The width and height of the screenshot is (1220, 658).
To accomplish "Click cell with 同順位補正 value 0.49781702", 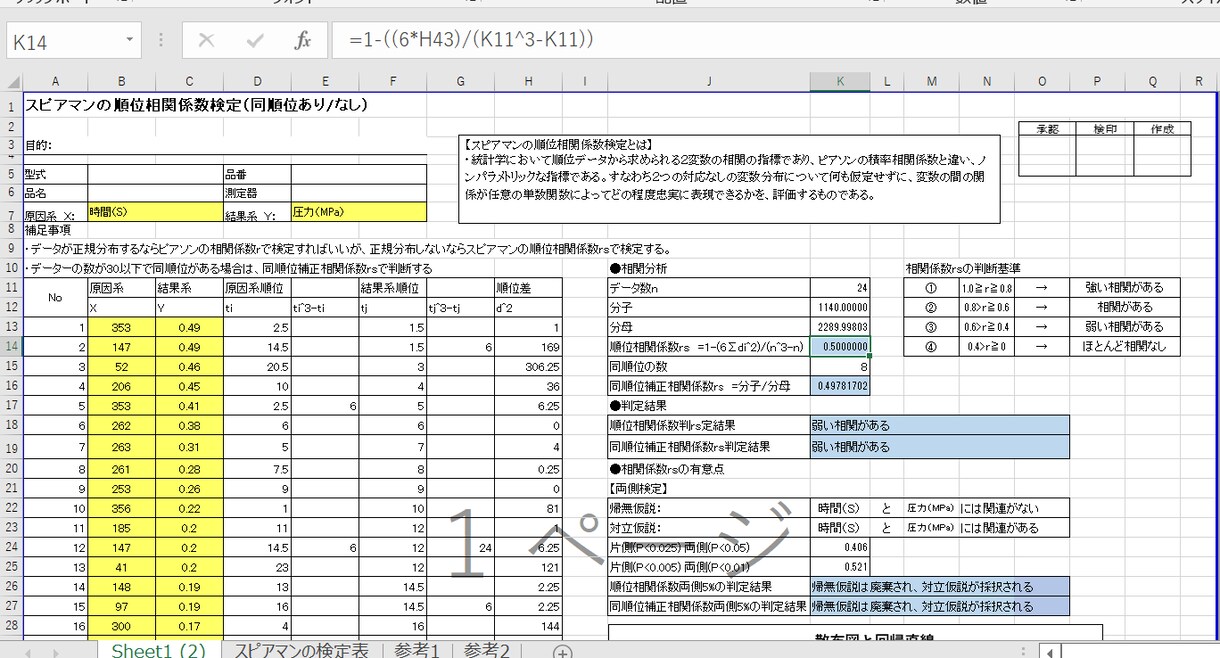I will [x=840, y=385].
